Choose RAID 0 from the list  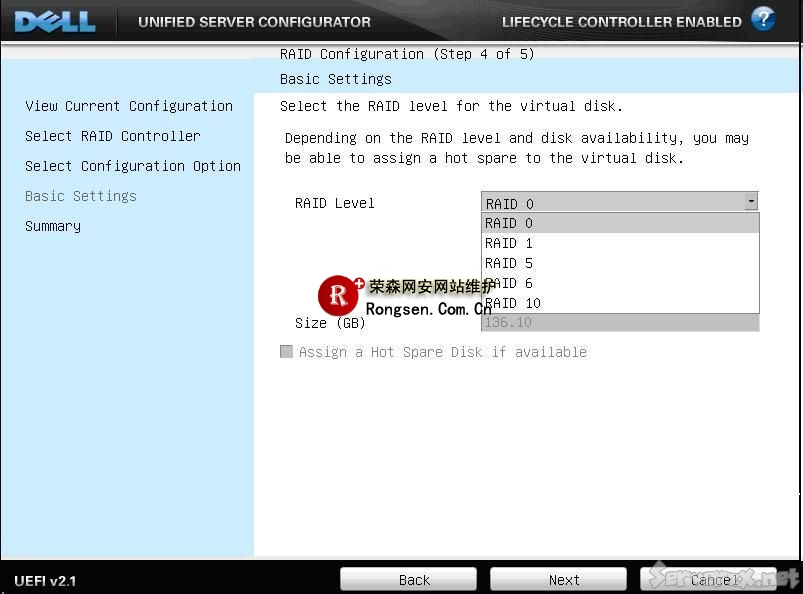(x=619, y=223)
